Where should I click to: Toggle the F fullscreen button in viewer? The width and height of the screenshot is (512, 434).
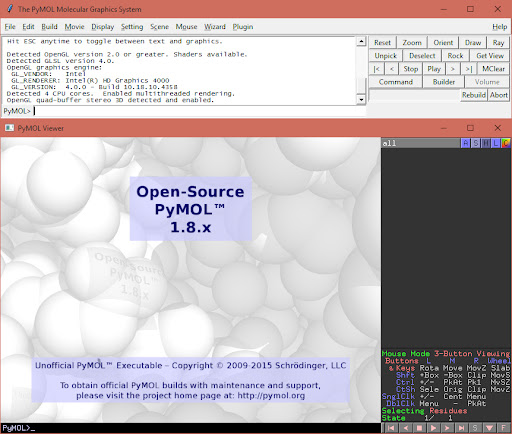(x=503, y=428)
